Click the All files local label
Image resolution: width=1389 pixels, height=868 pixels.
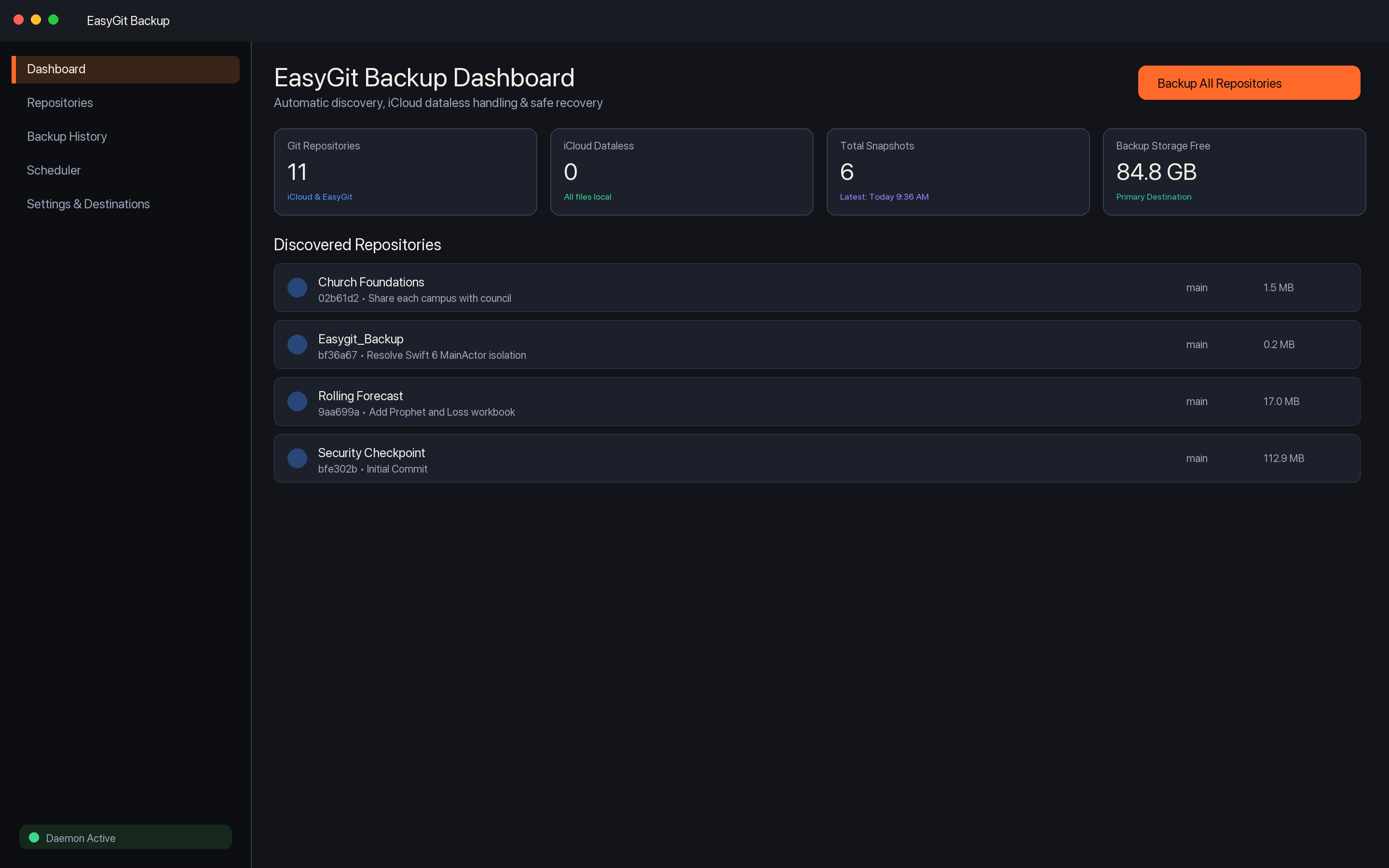(x=587, y=197)
